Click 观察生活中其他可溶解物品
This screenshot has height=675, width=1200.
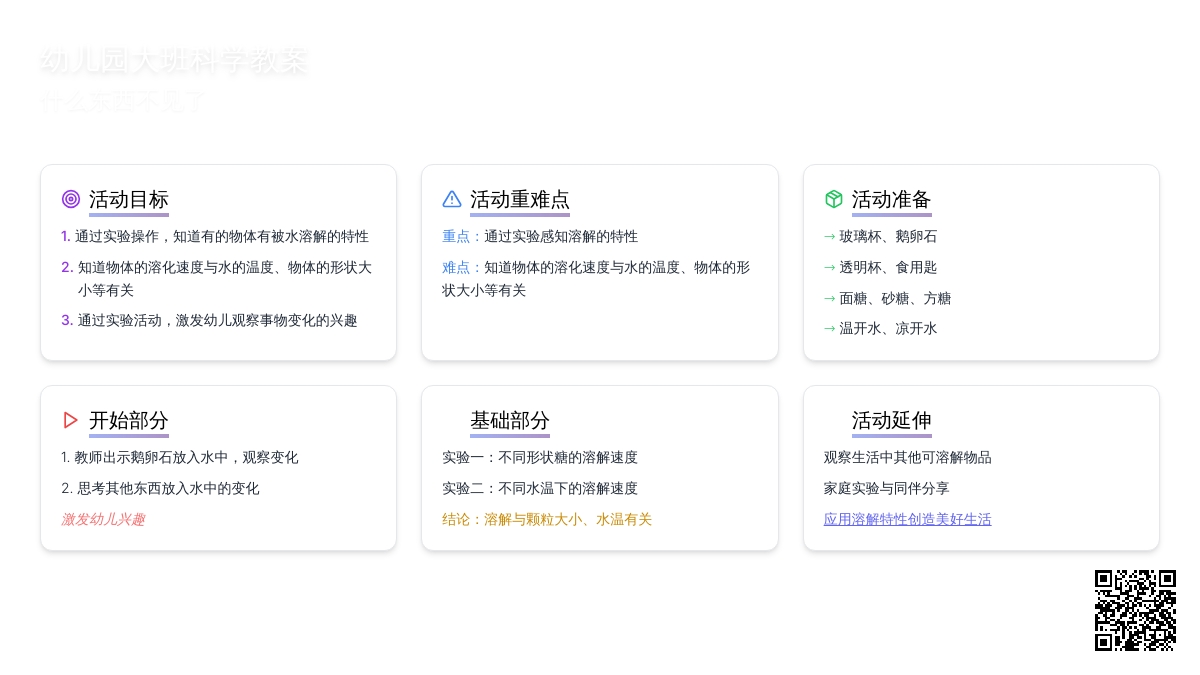click(x=908, y=457)
